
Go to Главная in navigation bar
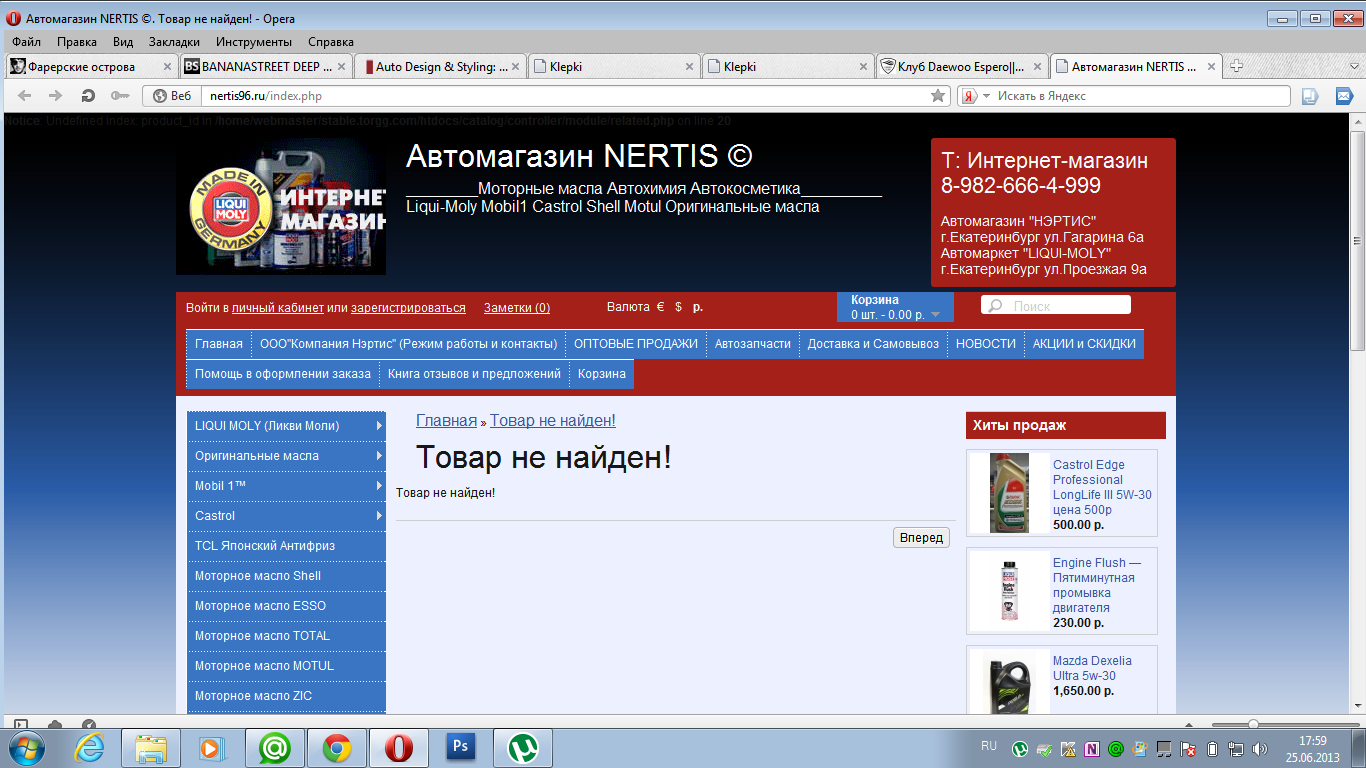(219, 344)
